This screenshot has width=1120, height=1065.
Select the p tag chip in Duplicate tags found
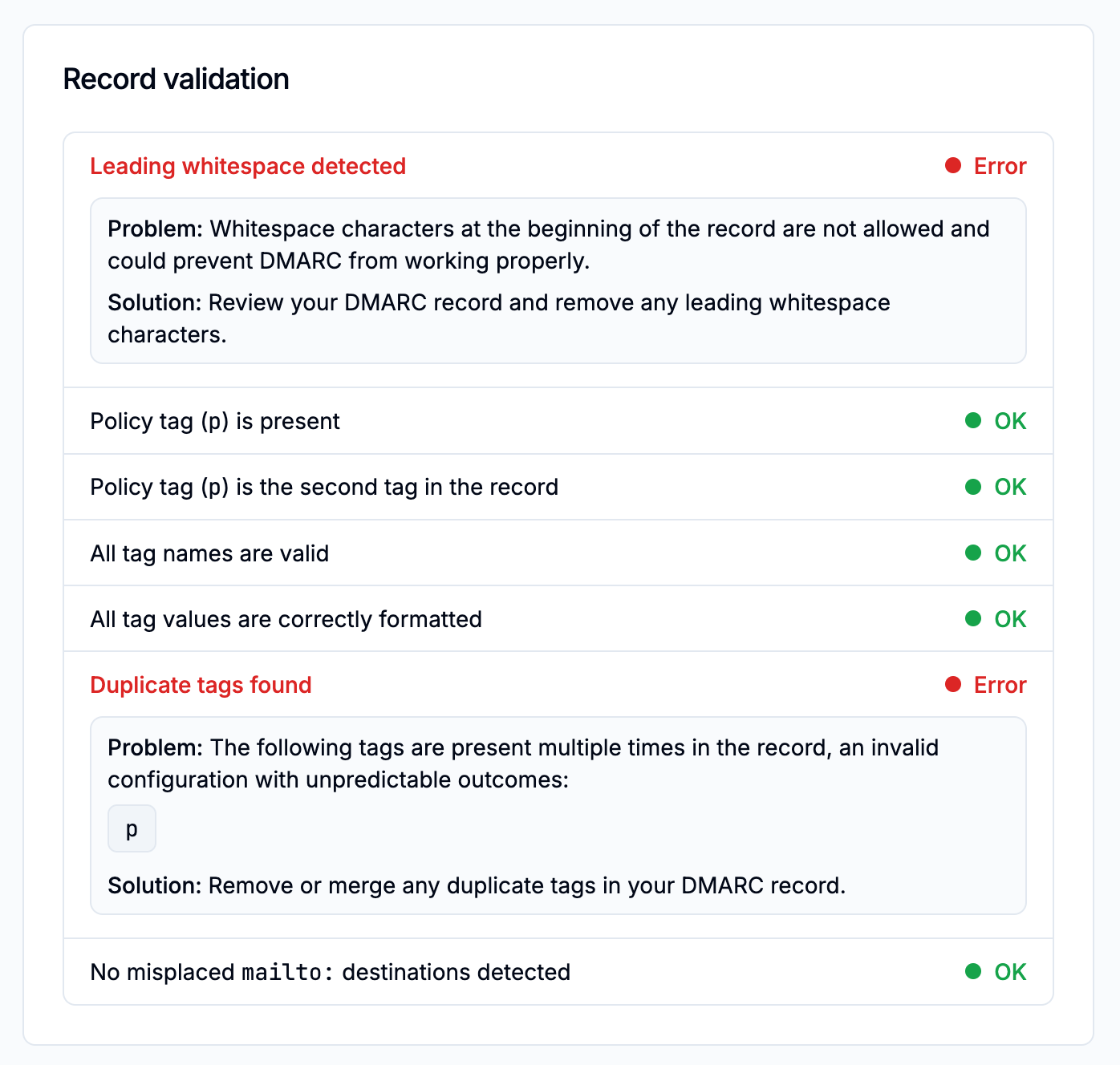pyautogui.click(x=132, y=828)
